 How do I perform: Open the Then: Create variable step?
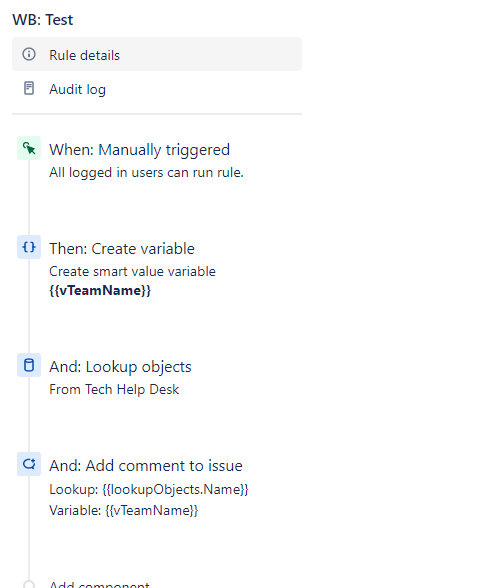[x=122, y=249]
